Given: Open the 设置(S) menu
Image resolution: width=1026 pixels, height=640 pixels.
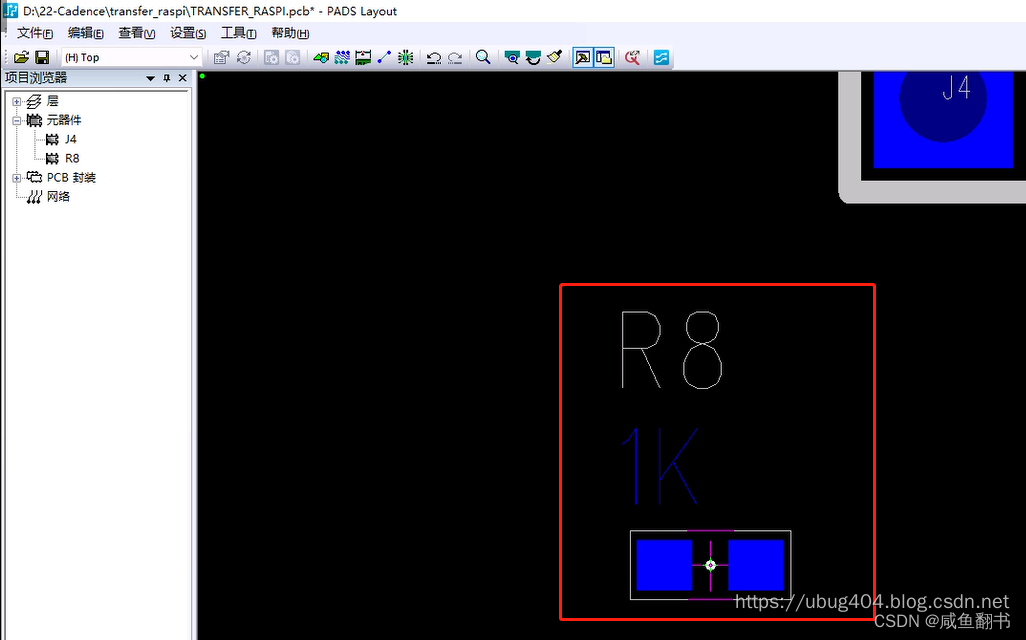Looking at the screenshot, I should tap(188, 33).
